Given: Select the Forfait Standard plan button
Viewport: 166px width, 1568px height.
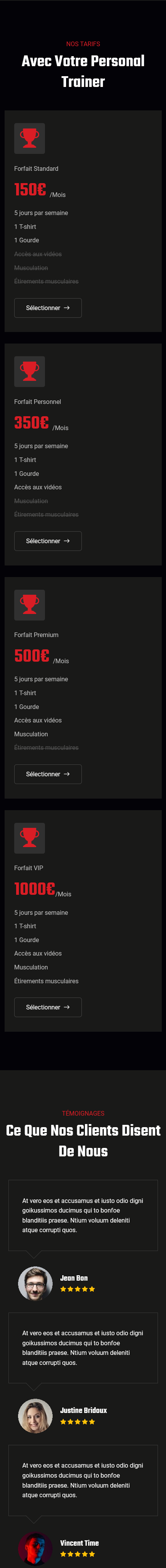Looking at the screenshot, I should pyautogui.click(x=48, y=308).
